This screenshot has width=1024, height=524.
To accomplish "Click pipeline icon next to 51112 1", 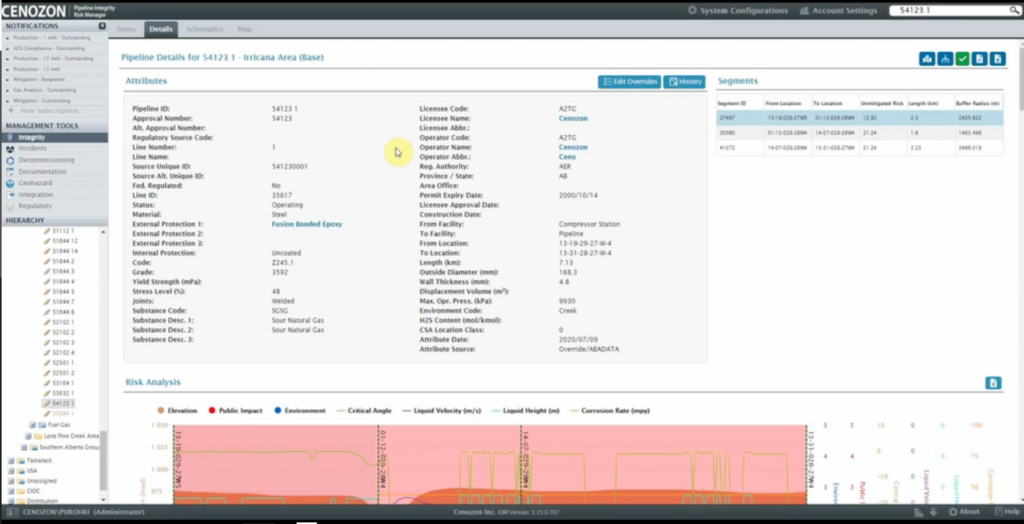I will coord(46,231).
